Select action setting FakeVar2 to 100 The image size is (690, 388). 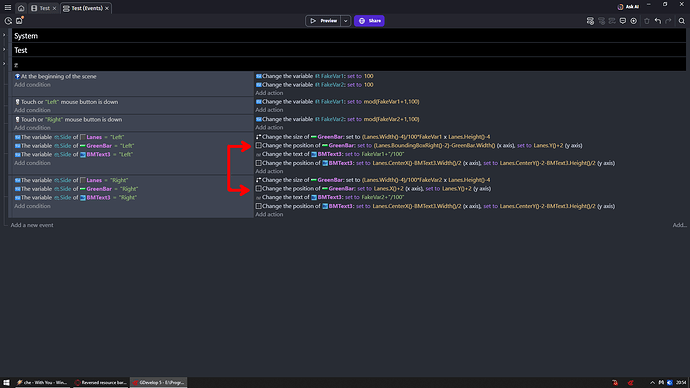click(x=315, y=84)
